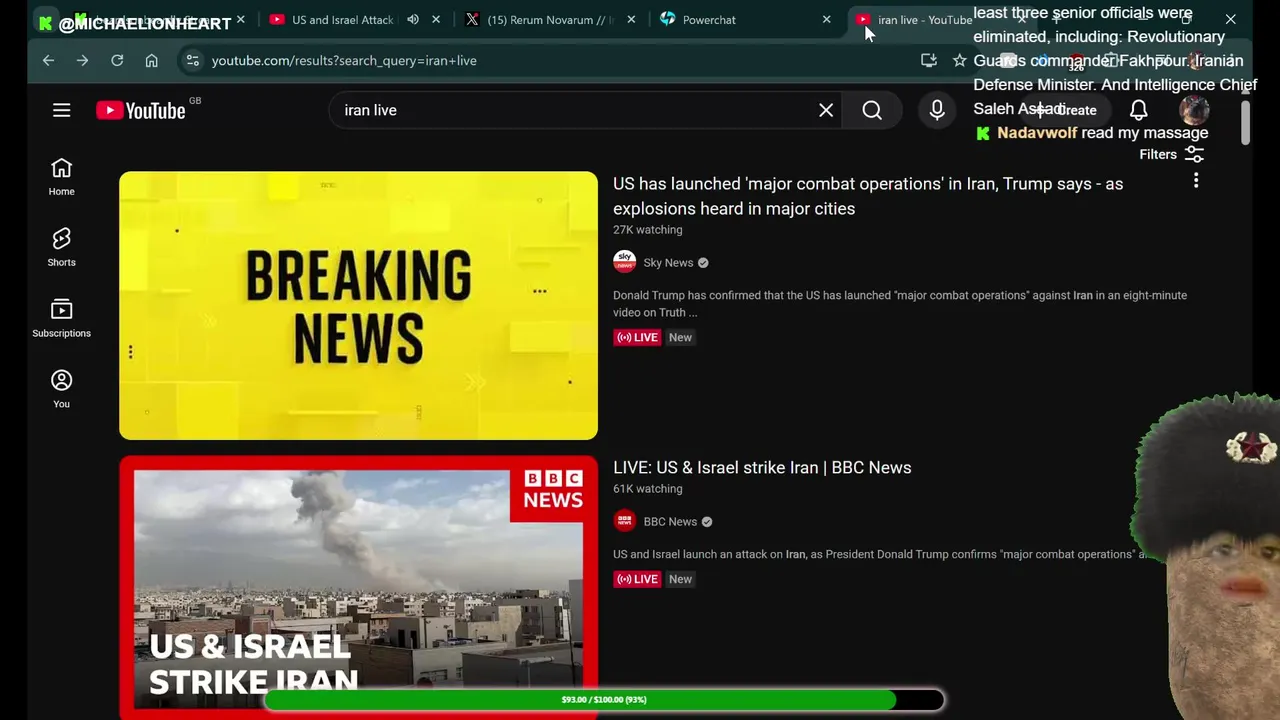Click the 61K watching text

[x=648, y=489]
